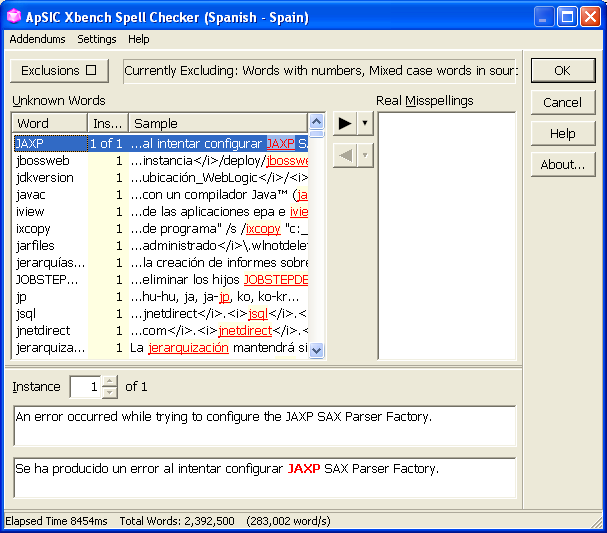Select the jarfiles word row
This screenshot has width=607, height=533.
click(161, 246)
